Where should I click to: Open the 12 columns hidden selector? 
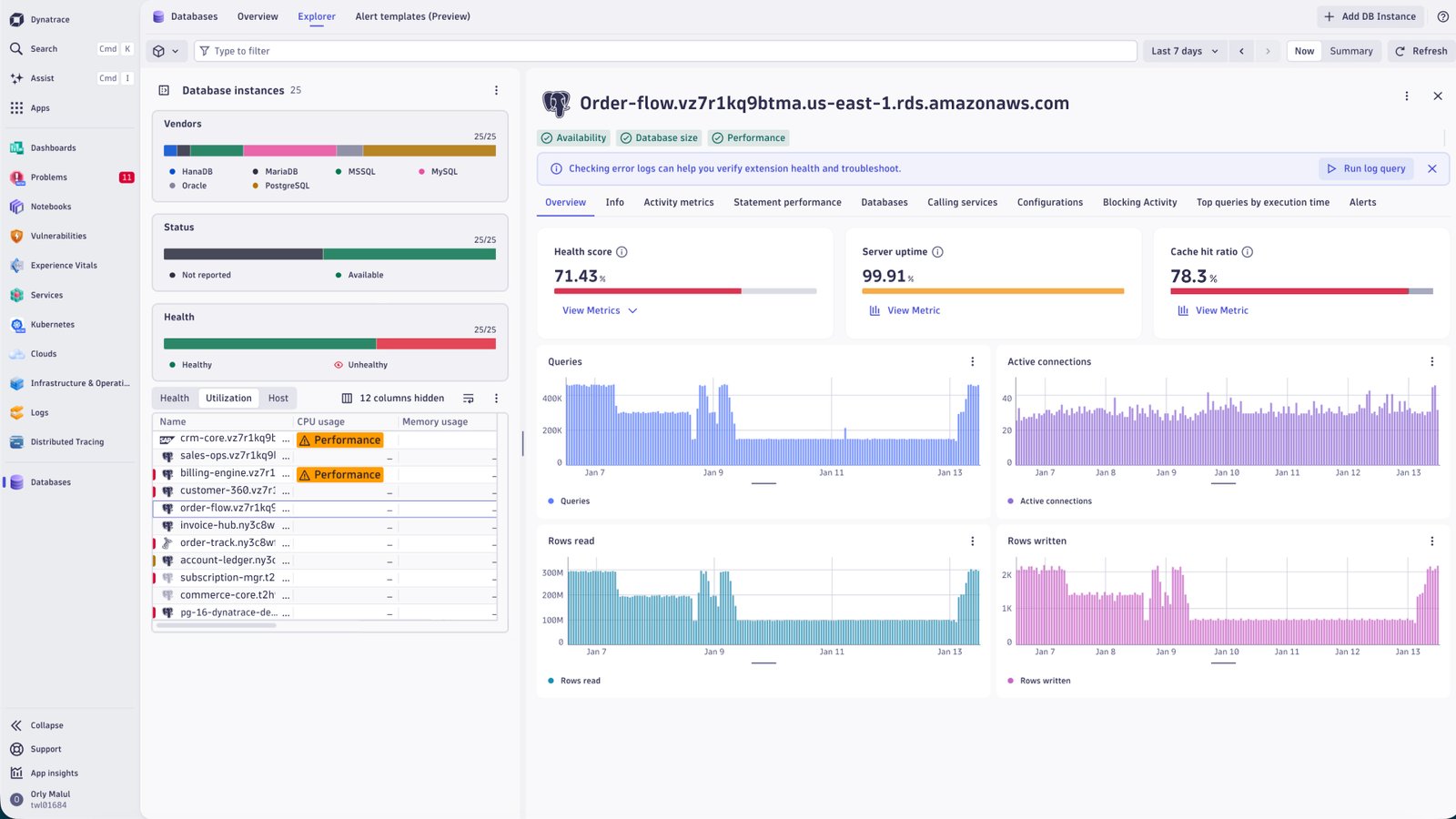pyautogui.click(x=393, y=398)
